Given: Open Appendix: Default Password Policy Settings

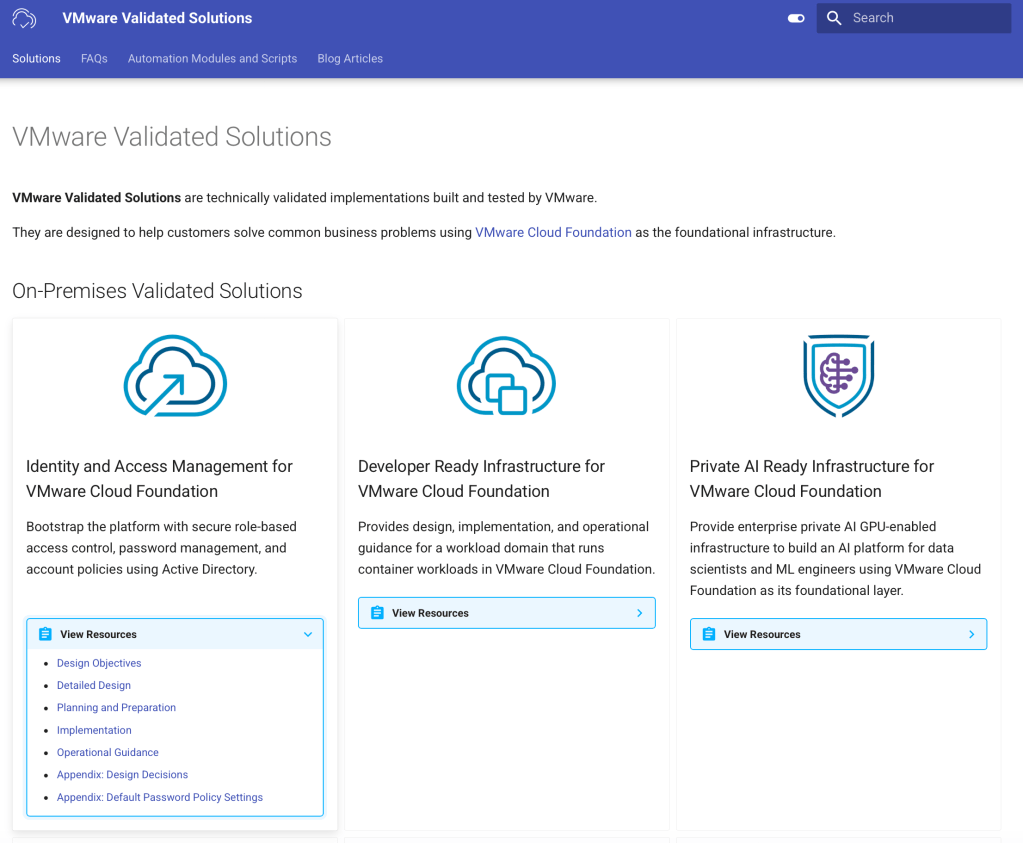Looking at the screenshot, I should click(x=160, y=797).
